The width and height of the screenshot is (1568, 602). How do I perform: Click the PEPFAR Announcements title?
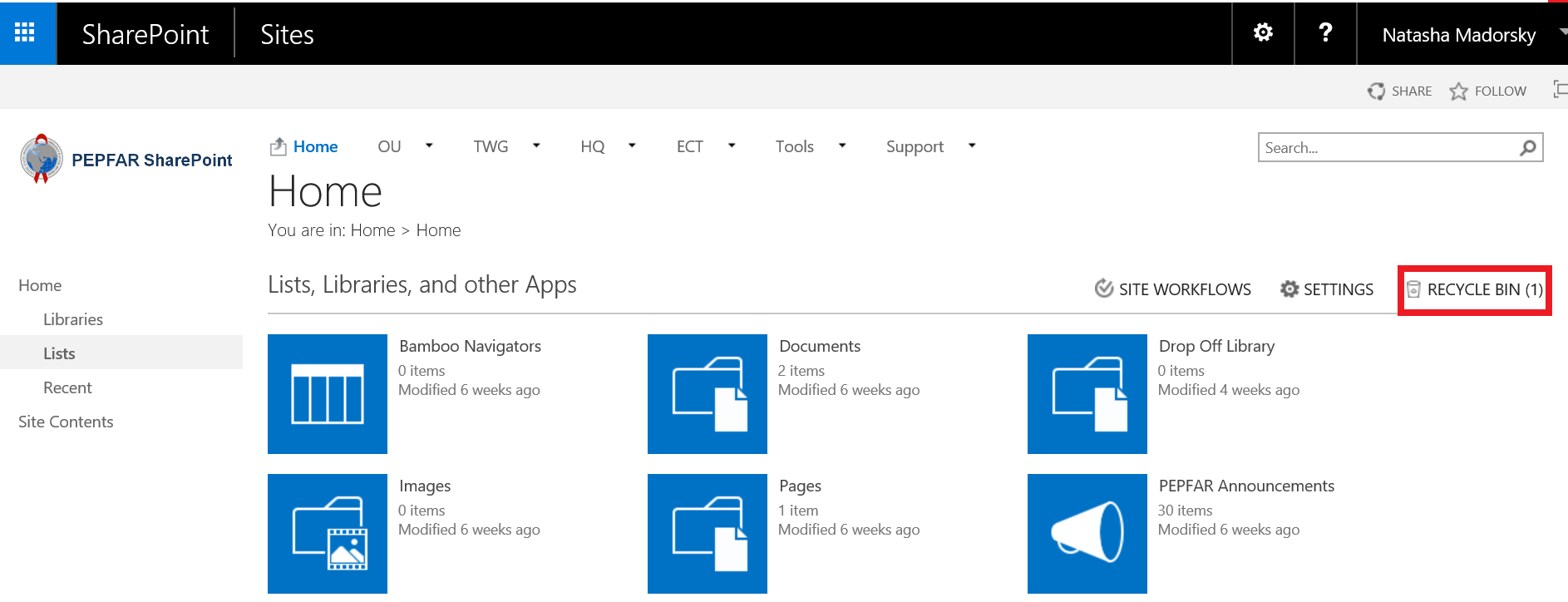(1246, 486)
